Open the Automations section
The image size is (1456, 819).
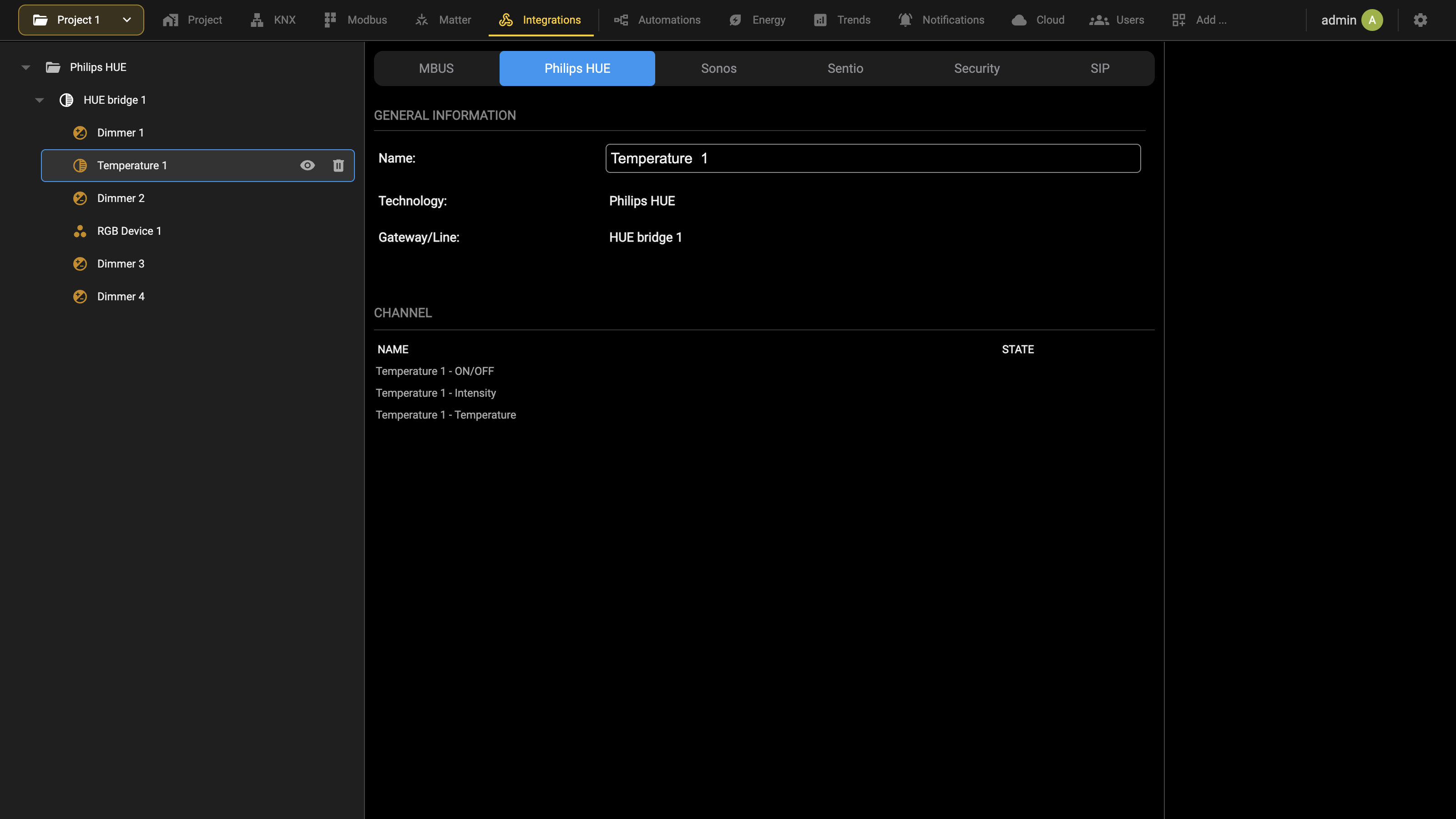click(657, 20)
